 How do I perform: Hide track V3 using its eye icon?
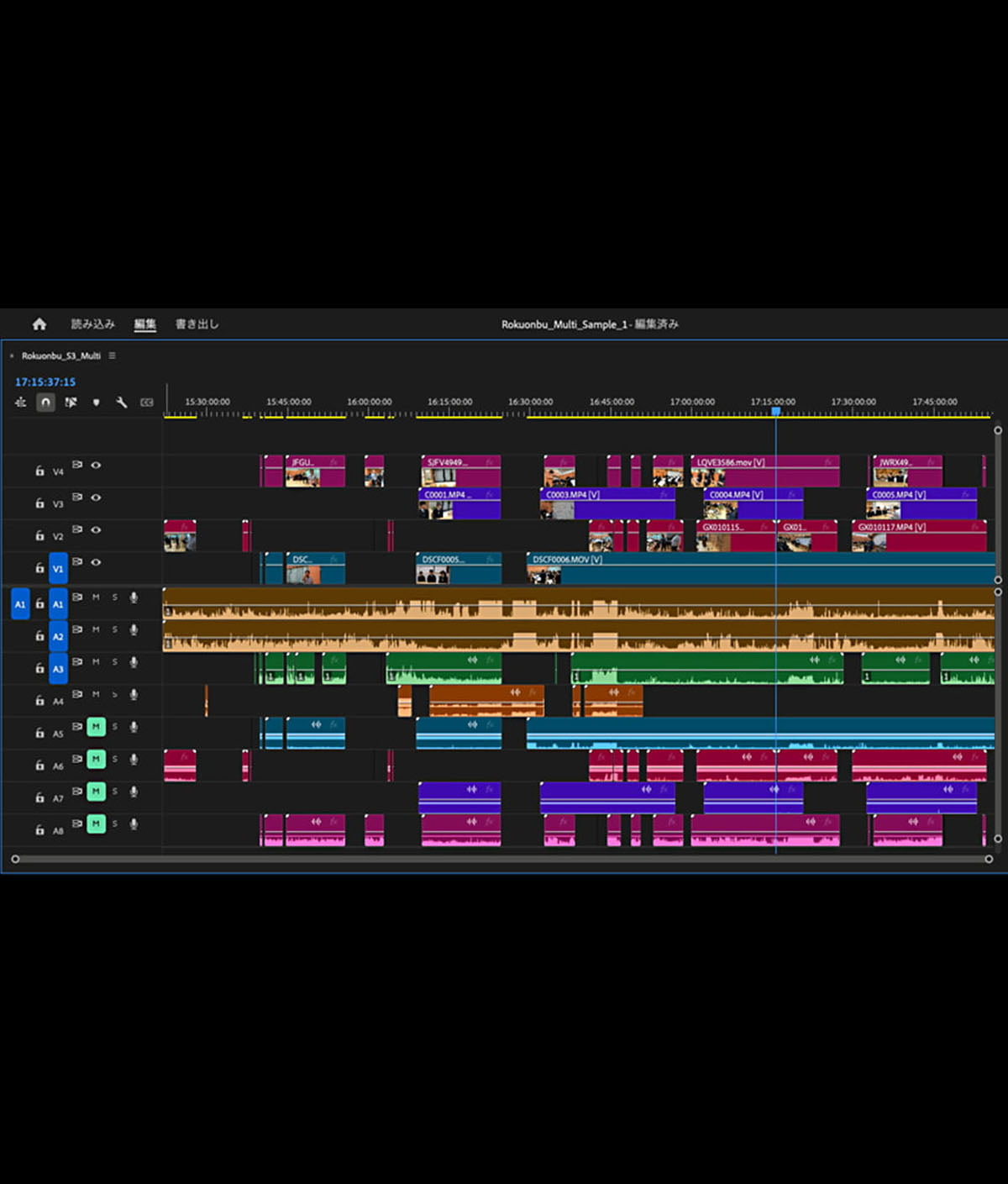tap(97, 497)
